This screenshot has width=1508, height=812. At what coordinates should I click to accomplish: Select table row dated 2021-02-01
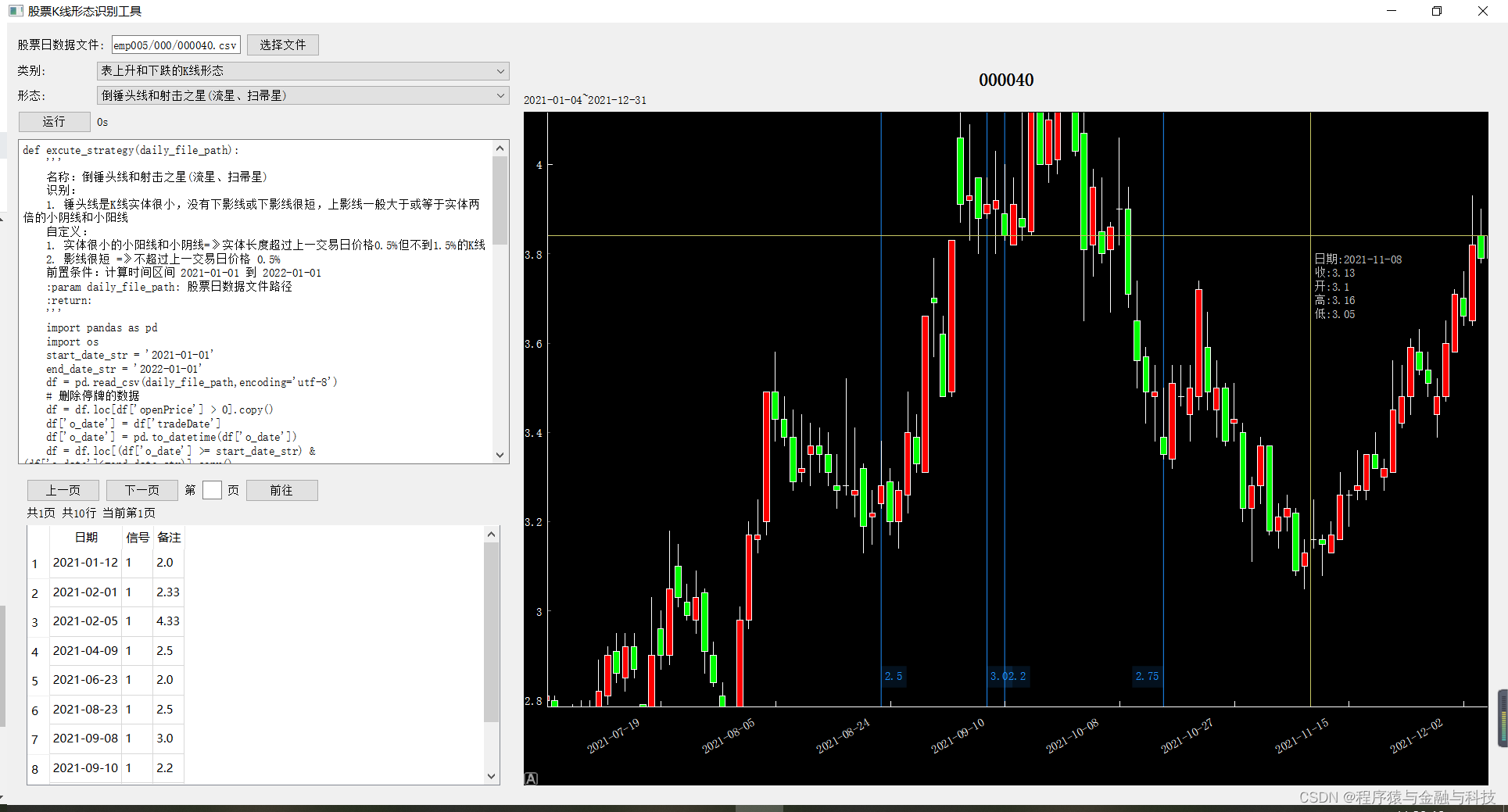[x=106, y=592]
